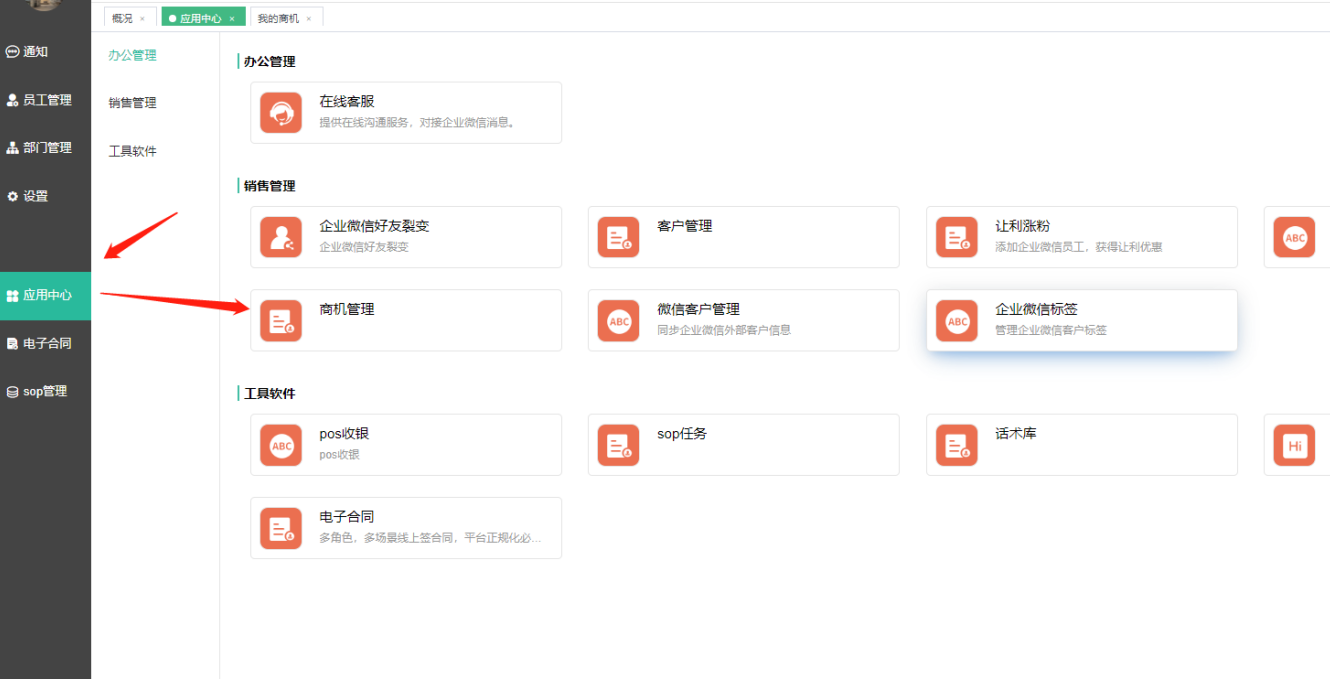Select 销售管理 in the category list
Viewport: 1330px width, 679px height.
133,103
